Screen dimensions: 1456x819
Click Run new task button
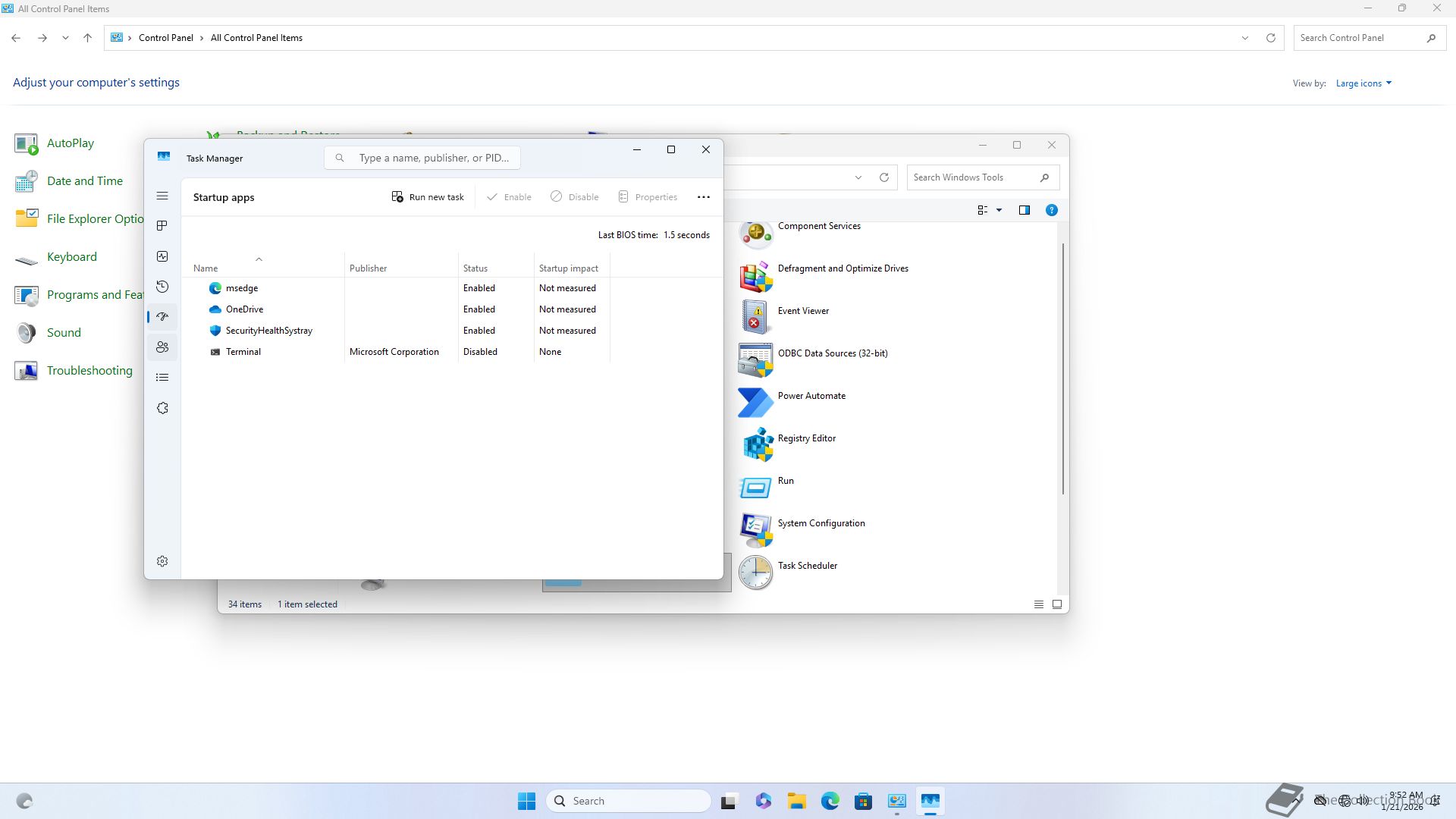(428, 197)
